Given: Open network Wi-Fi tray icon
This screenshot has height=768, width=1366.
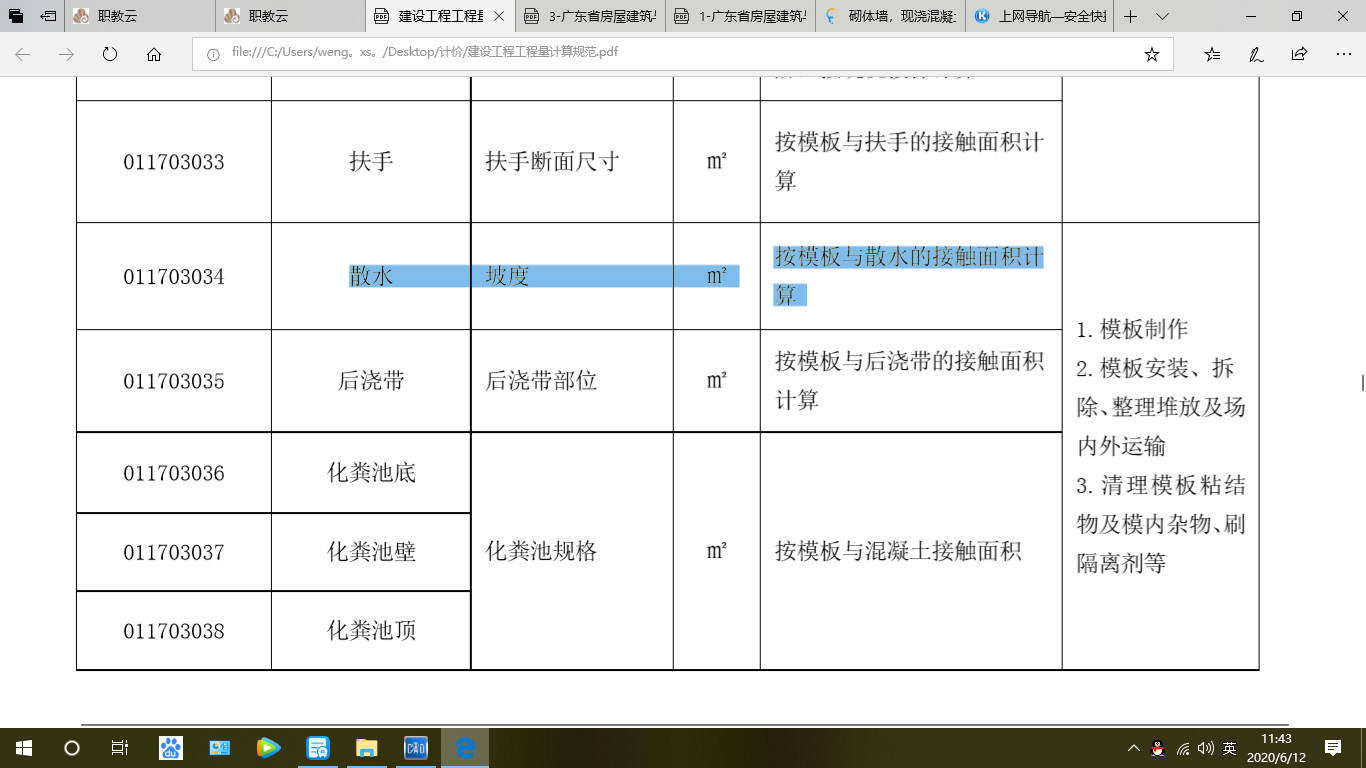Looking at the screenshot, I should (x=1183, y=748).
